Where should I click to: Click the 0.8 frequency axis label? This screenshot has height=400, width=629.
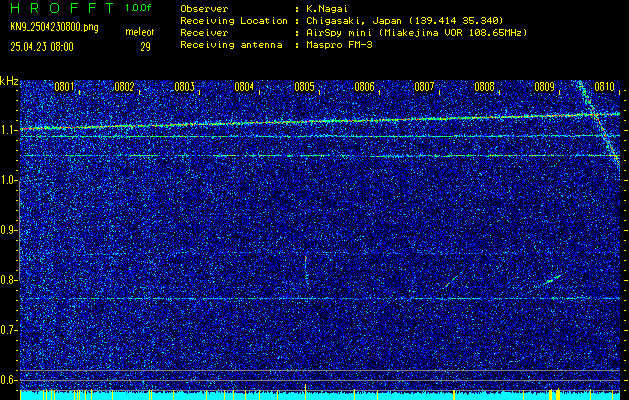(8, 280)
